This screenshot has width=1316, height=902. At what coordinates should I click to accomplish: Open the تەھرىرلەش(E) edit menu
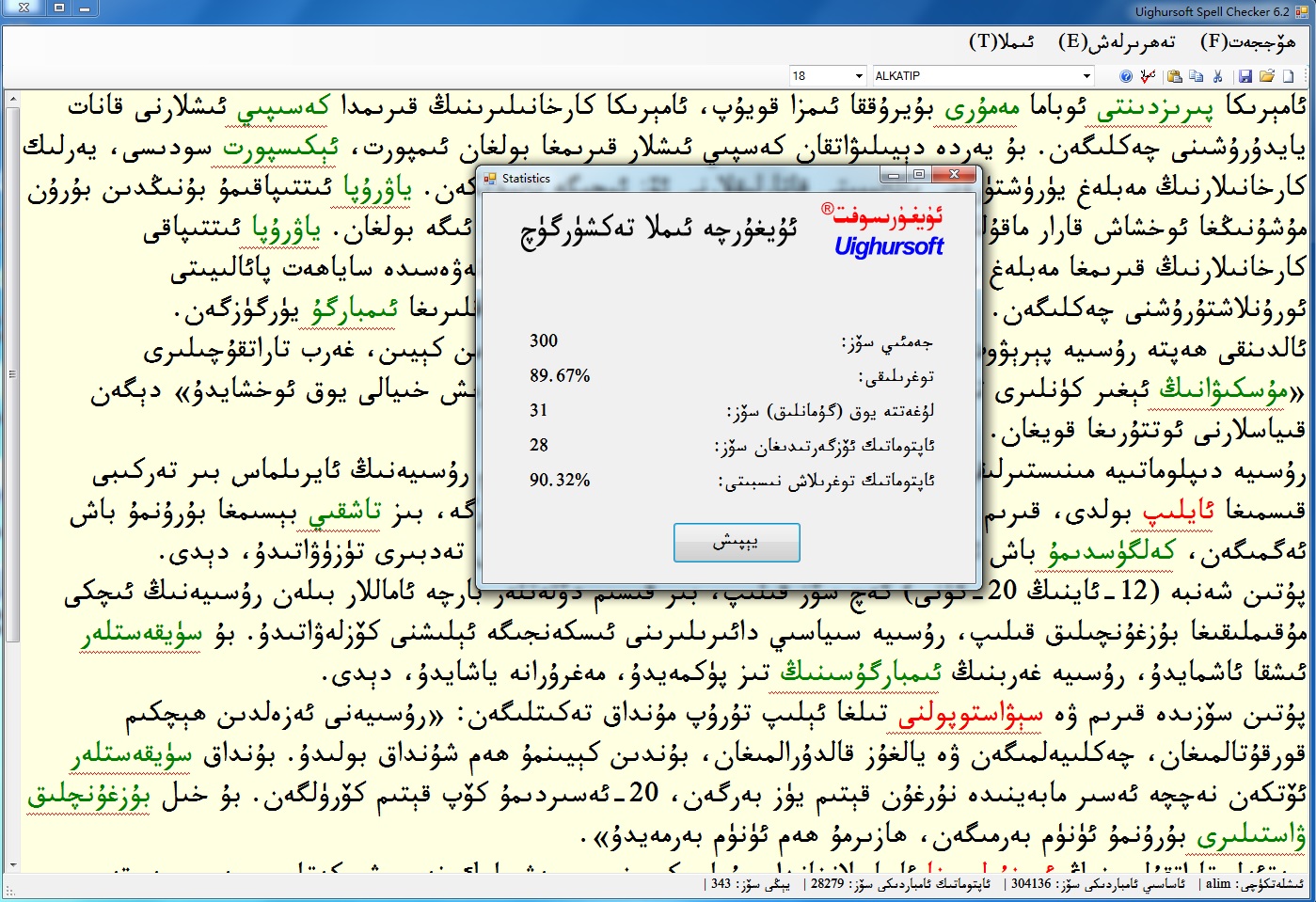1117,42
